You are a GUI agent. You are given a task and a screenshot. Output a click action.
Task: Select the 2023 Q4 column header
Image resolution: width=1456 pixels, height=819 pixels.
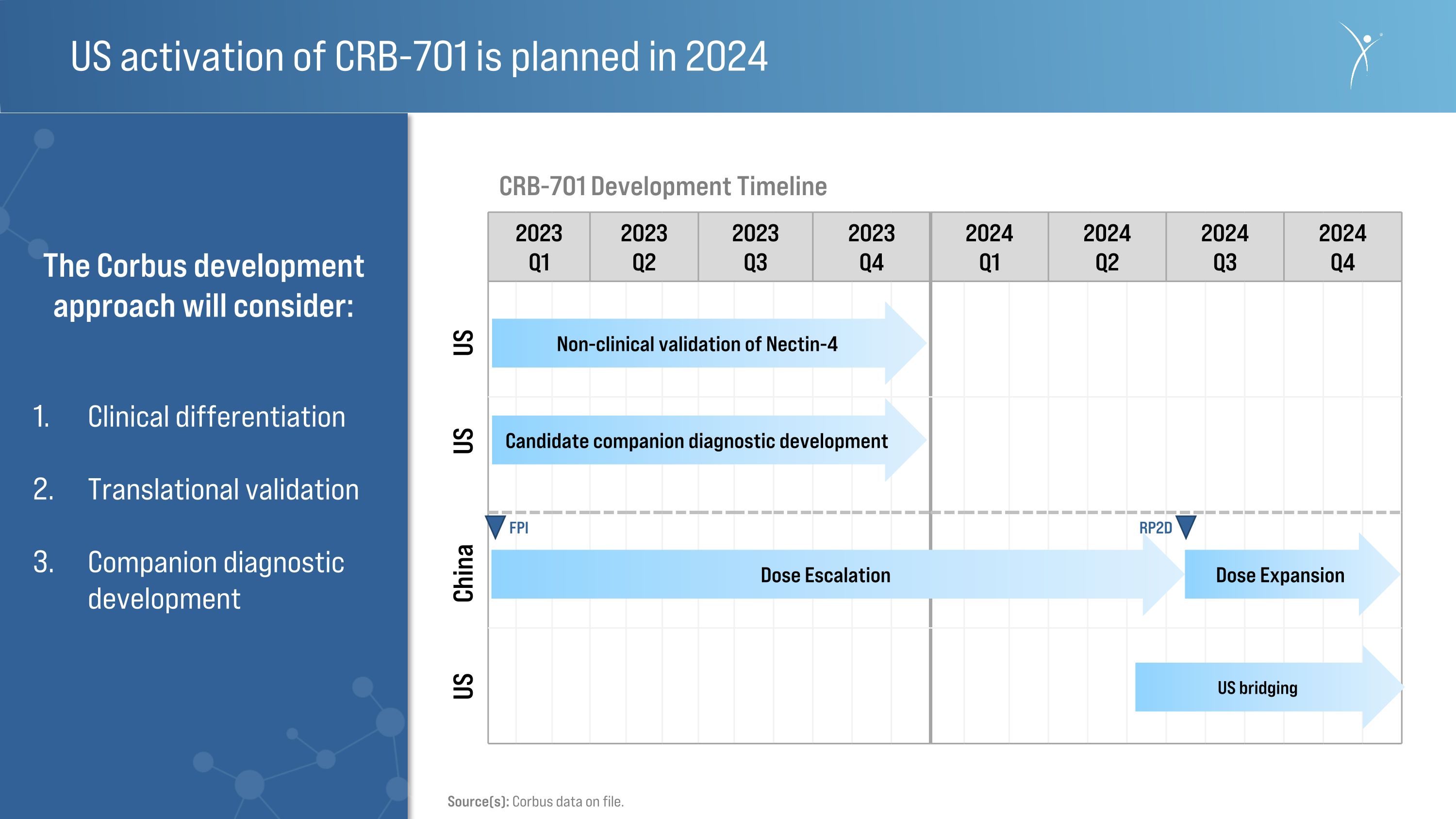(x=871, y=247)
